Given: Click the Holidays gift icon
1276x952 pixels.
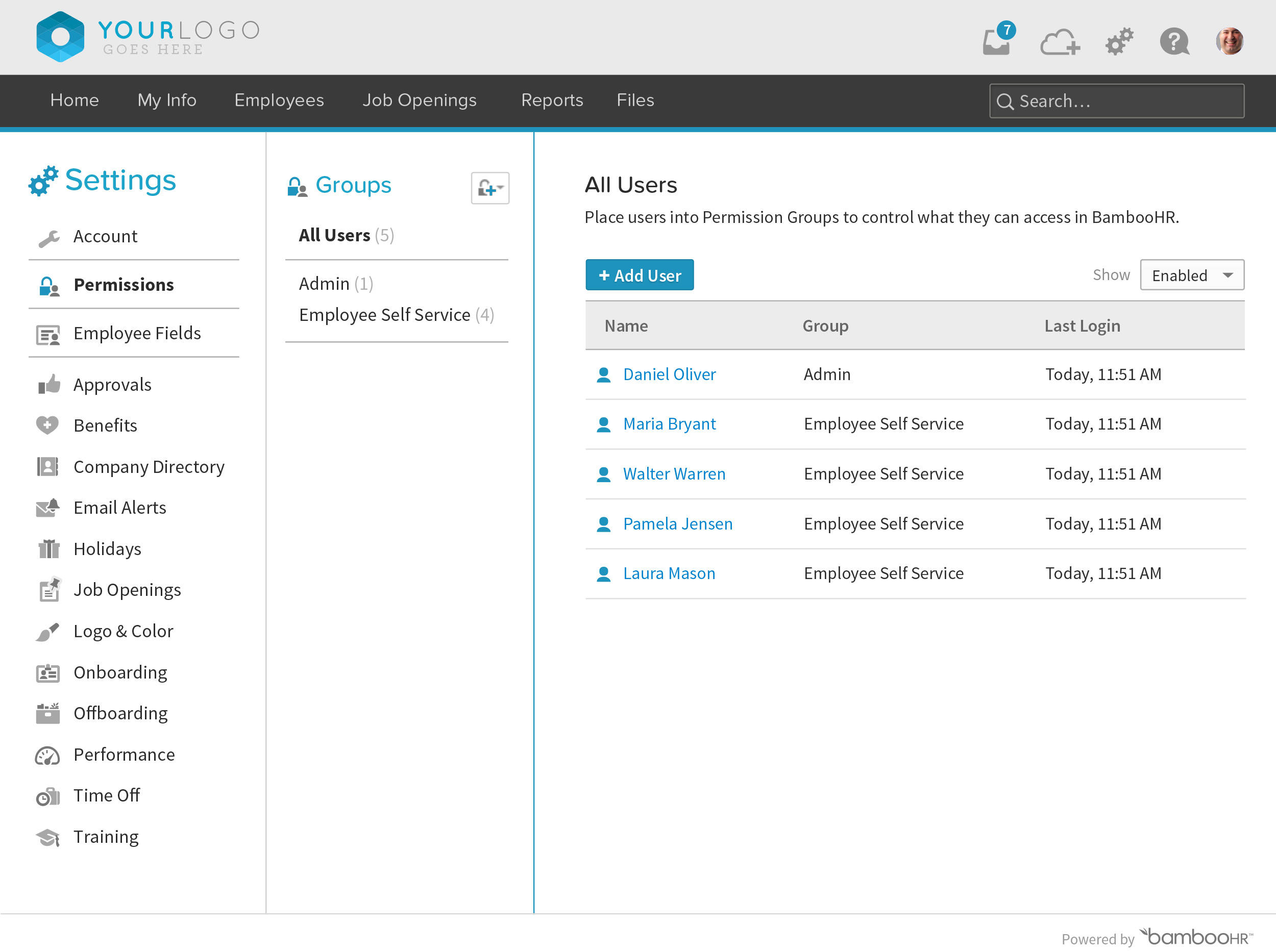Looking at the screenshot, I should click(x=48, y=548).
